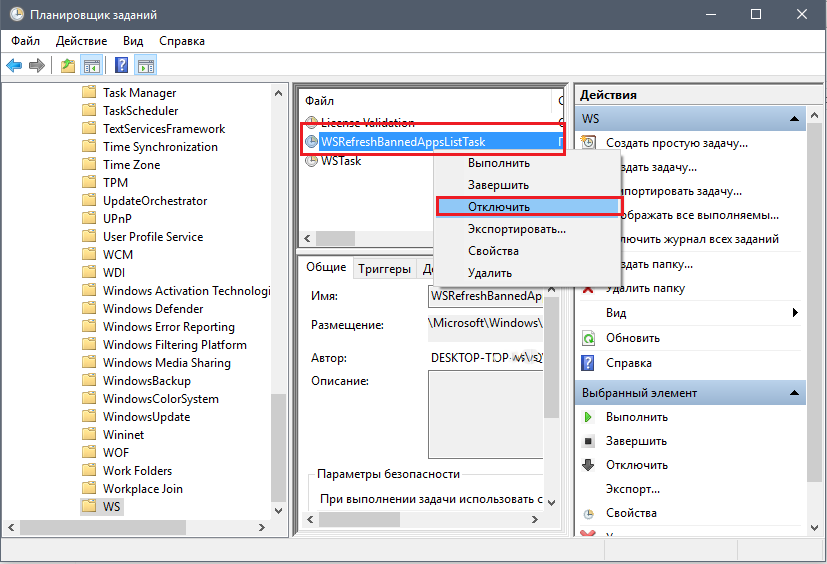Collapse the WS actions section arrow
827x564 pixels.
[x=794, y=119]
